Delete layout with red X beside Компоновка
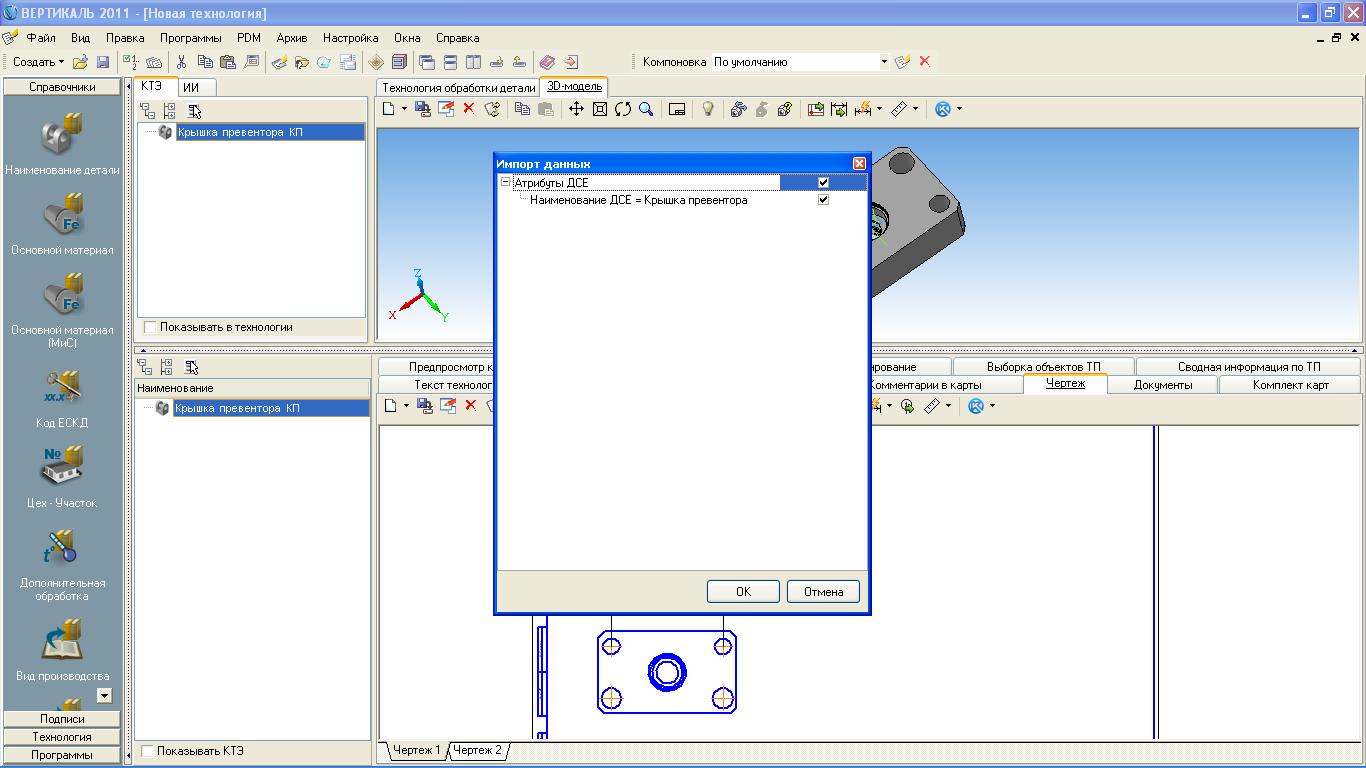Viewport: 1366px width, 768px height. [925, 62]
